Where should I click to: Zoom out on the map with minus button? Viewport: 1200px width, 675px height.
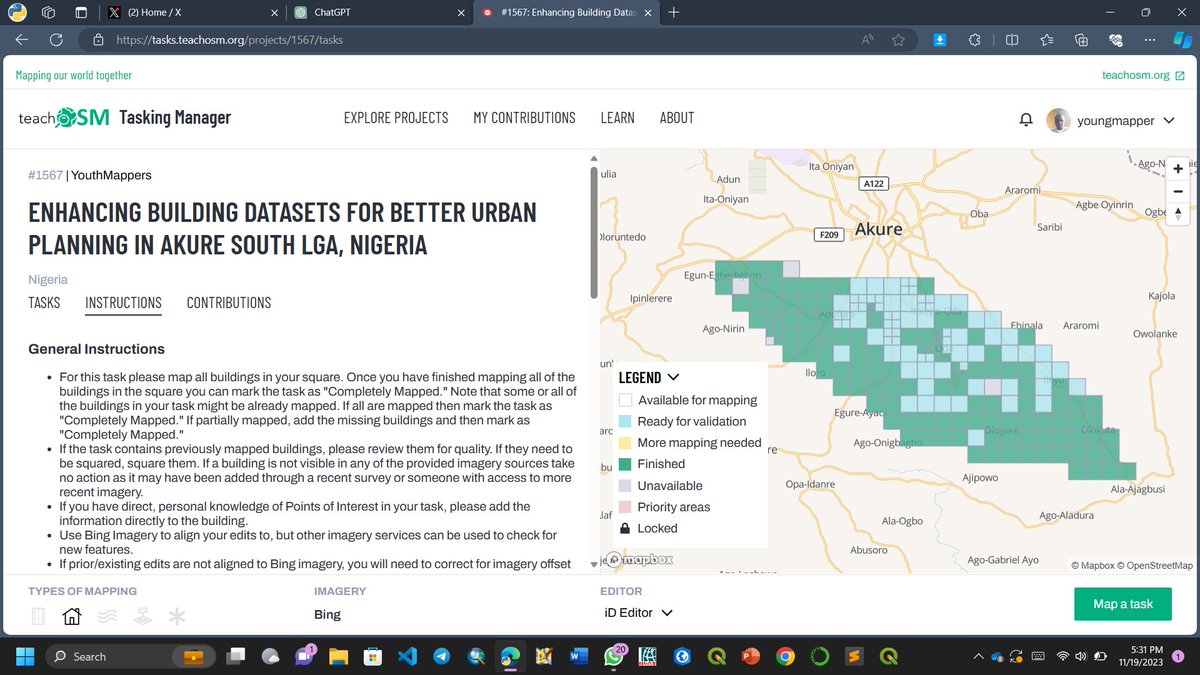(1177, 191)
